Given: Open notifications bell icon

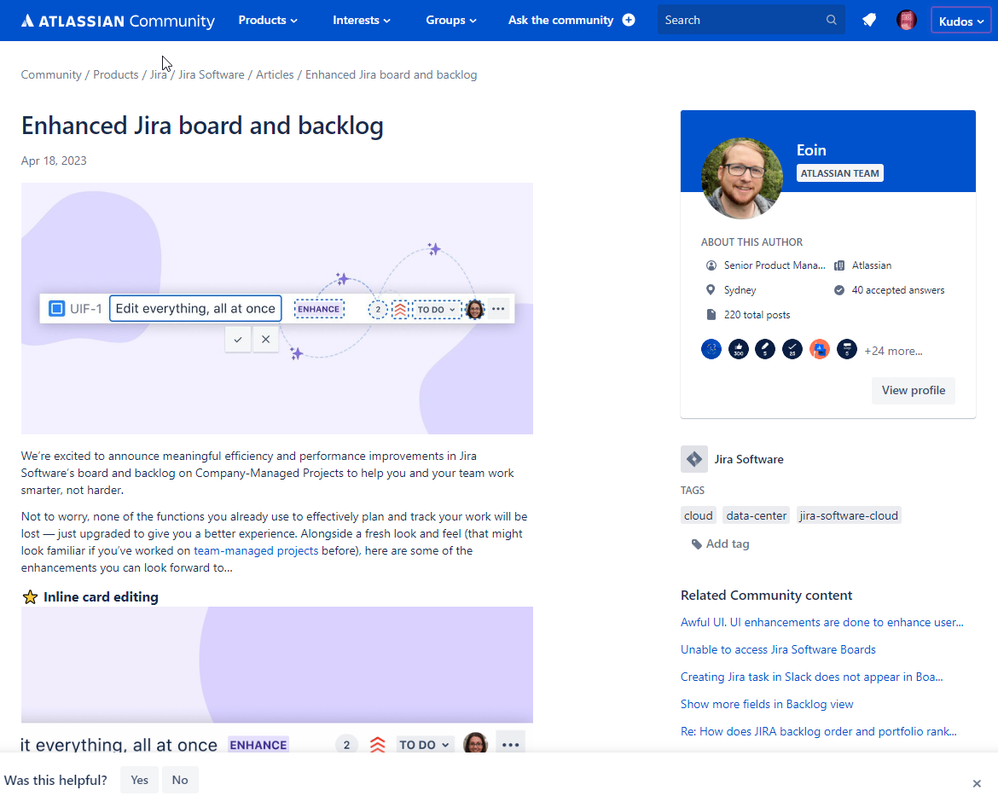Looking at the screenshot, I should (869, 20).
